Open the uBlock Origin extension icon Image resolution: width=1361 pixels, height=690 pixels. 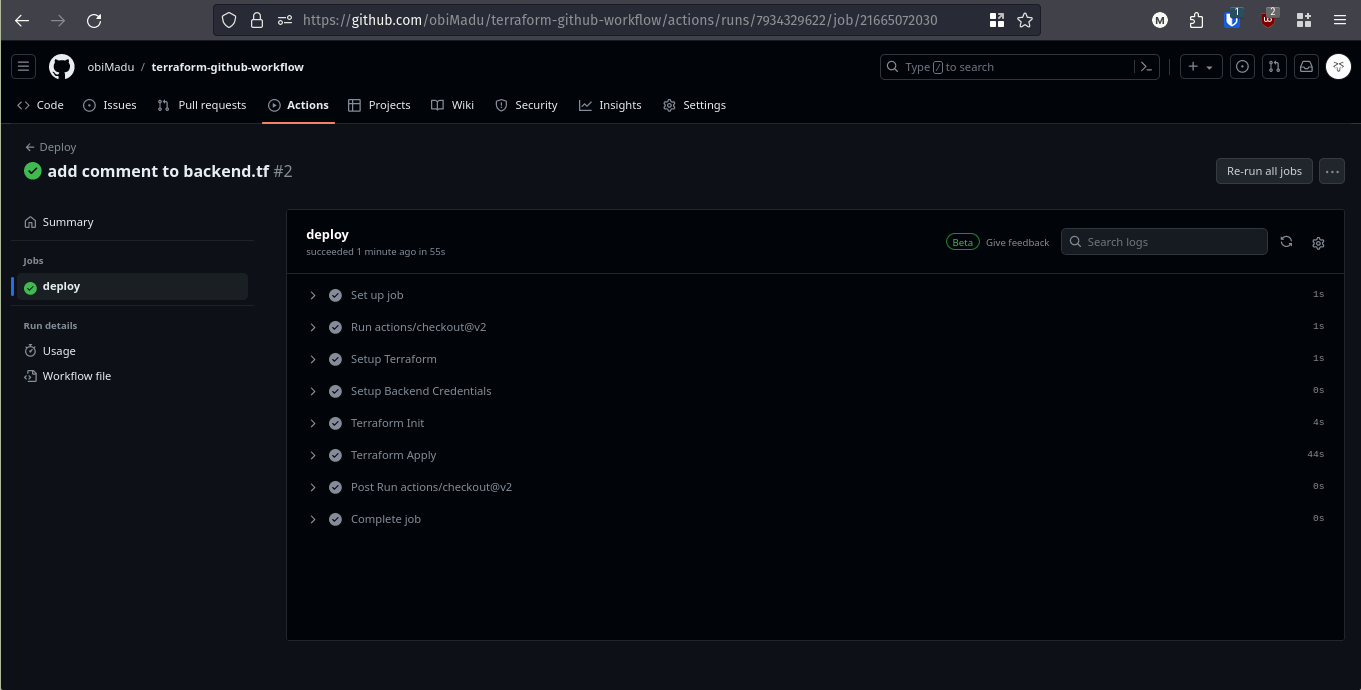pos(1269,19)
